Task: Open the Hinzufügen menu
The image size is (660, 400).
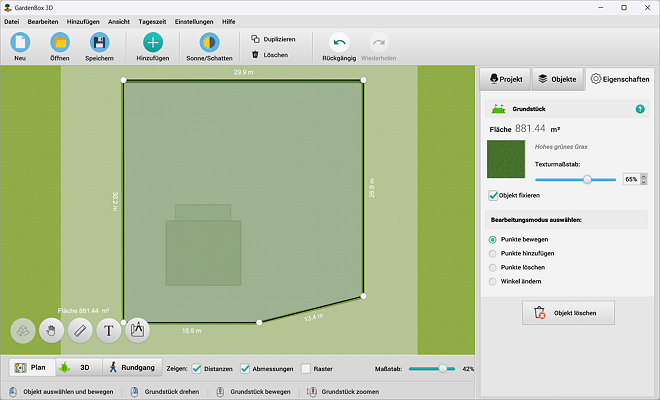Action: pyautogui.click(x=83, y=21)
